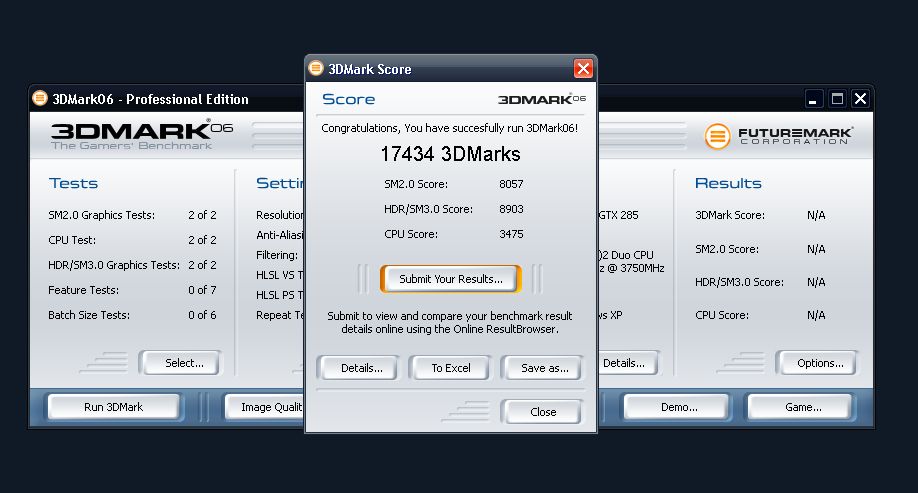Export the score using To Excel button

pos(450,368)
